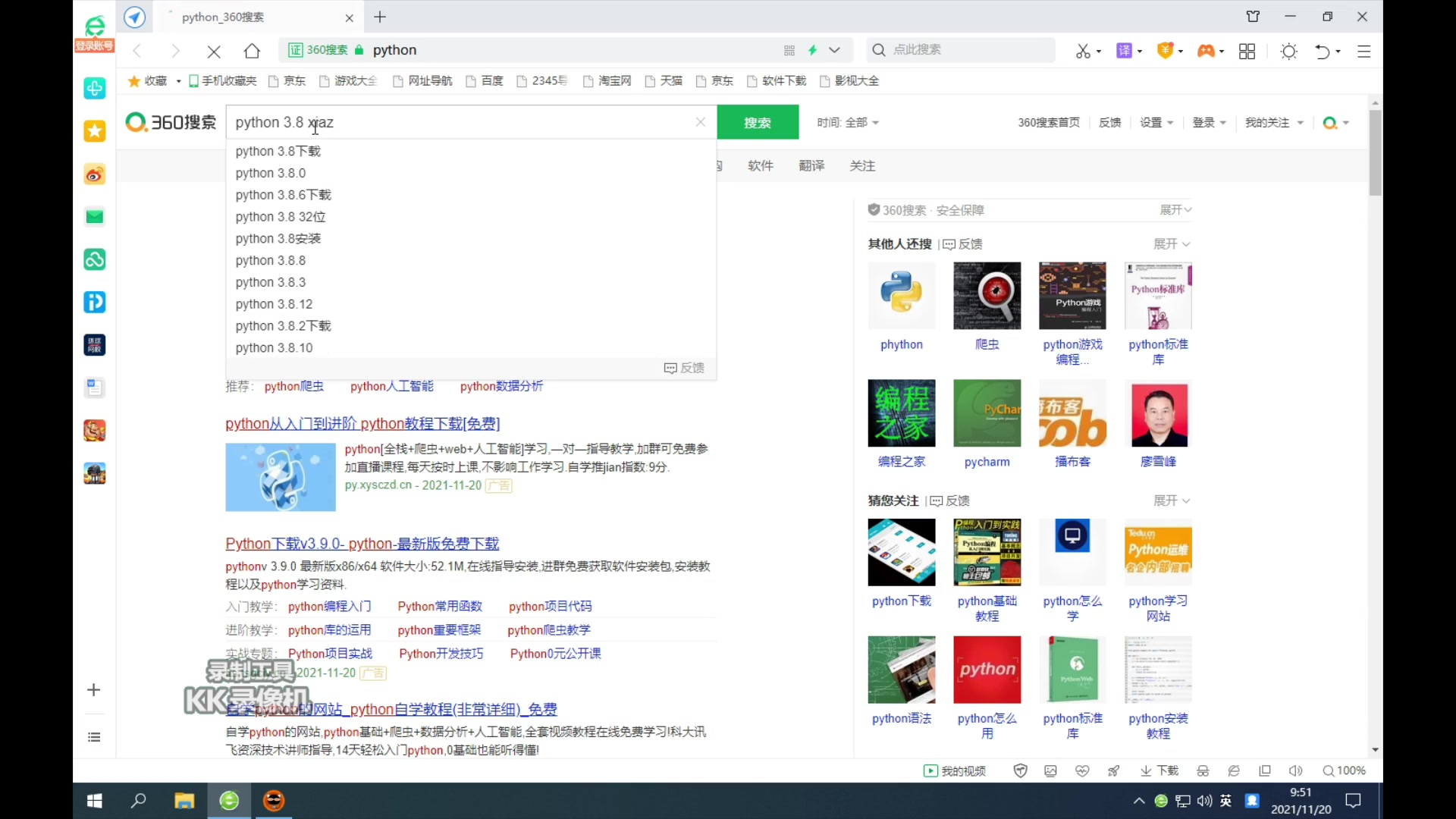This screenshot has height=819, width=1456.
Task: Open the 时间: 全部 filter dropdown
Action: click(x=847, y=122)
